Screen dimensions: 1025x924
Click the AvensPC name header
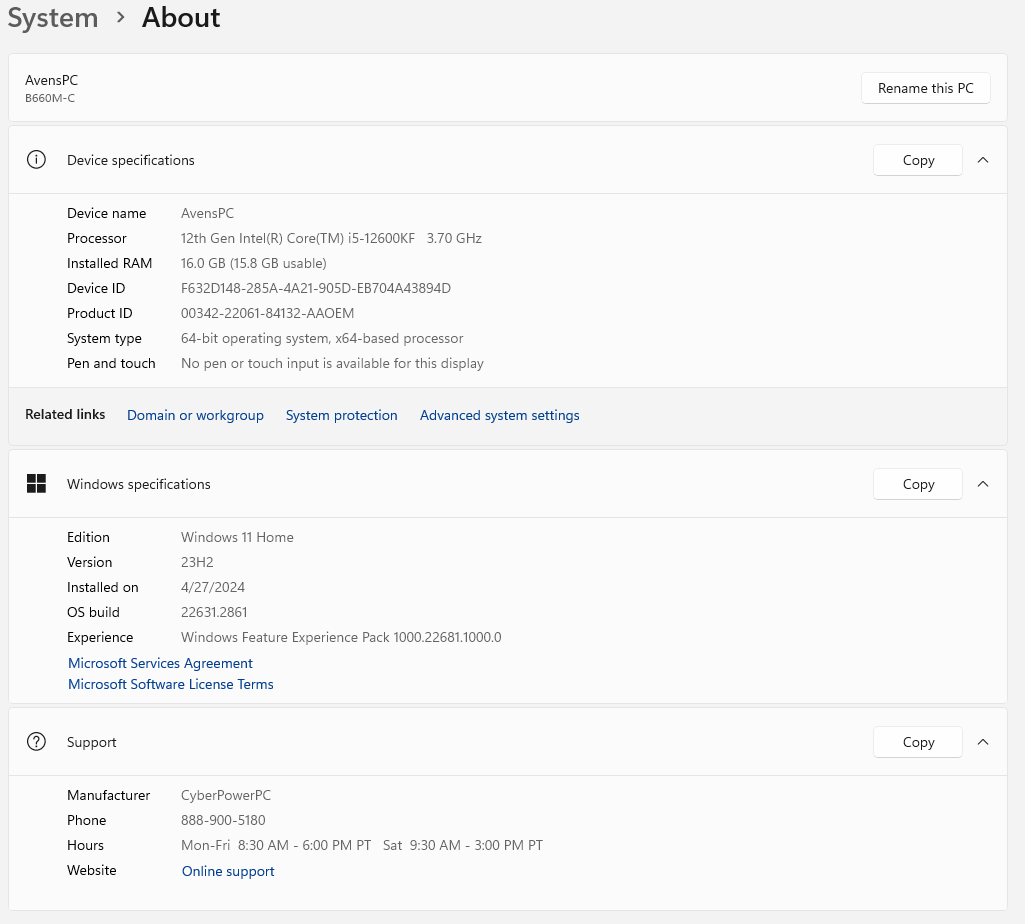(51, 80)
